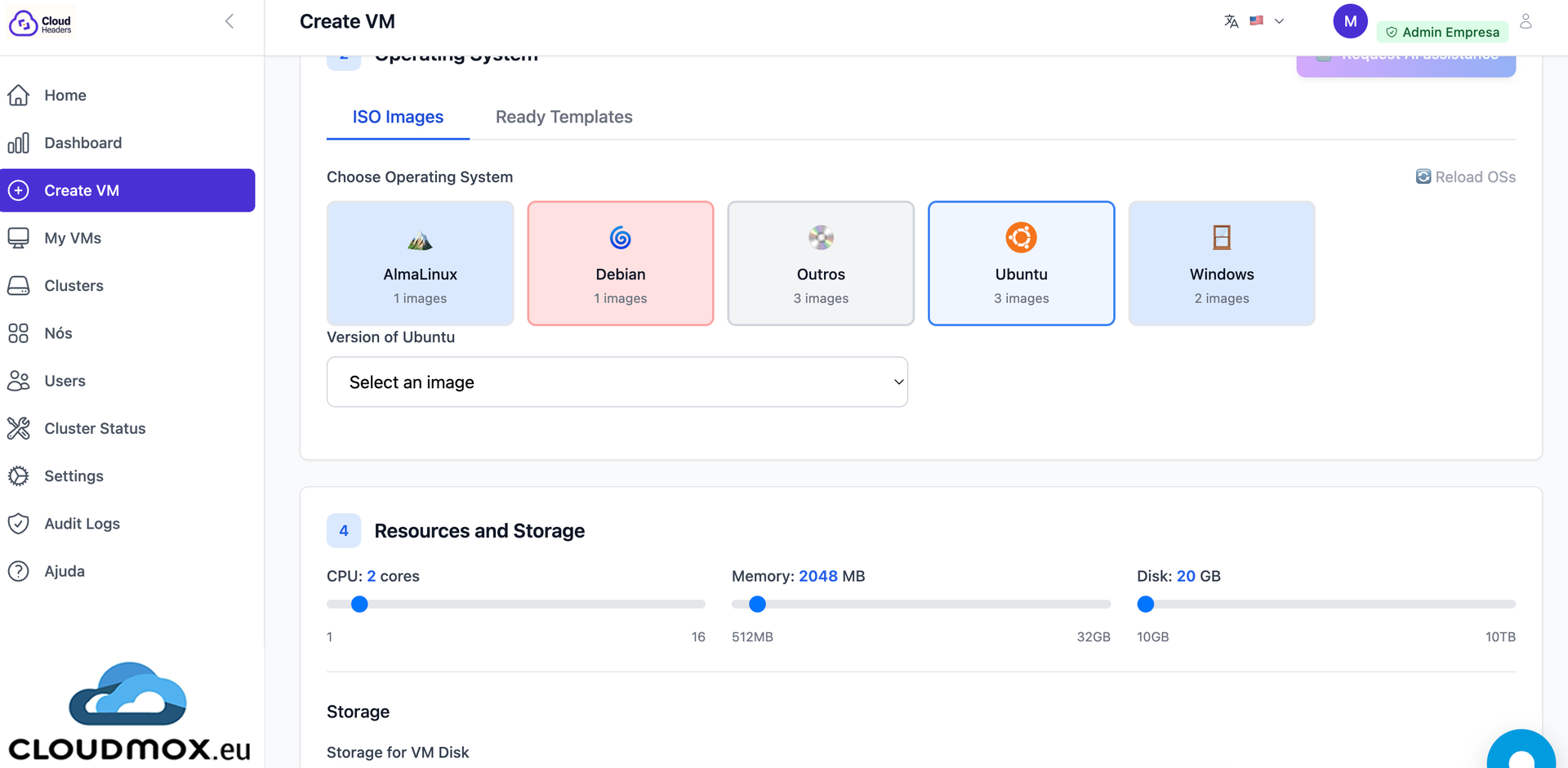Click the Settings gear icon
Image resolution: width=1568 pixels, height=768 pixels.
pos(19,476)
